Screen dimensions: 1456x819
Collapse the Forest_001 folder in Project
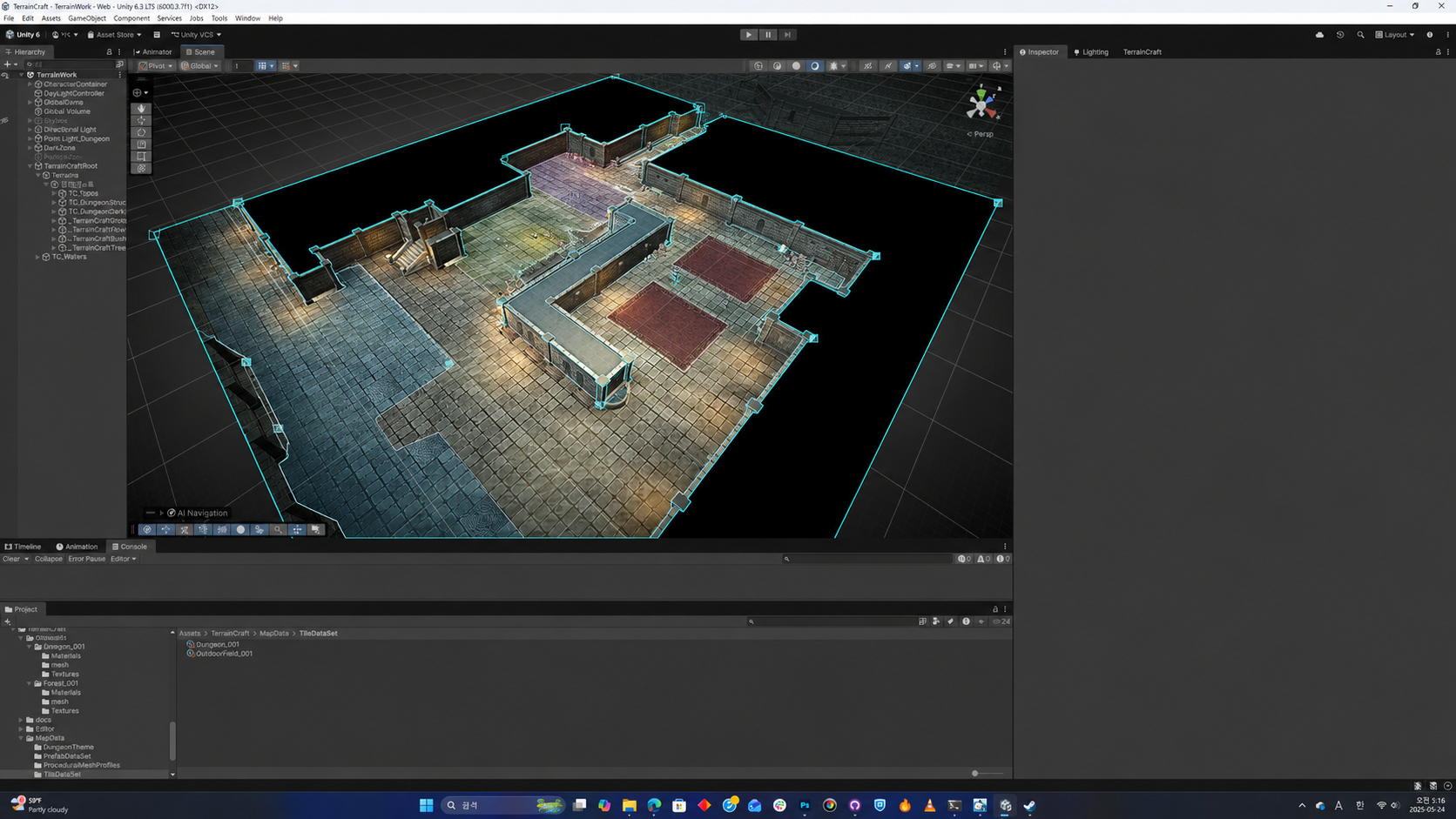(x=29, y=683)
